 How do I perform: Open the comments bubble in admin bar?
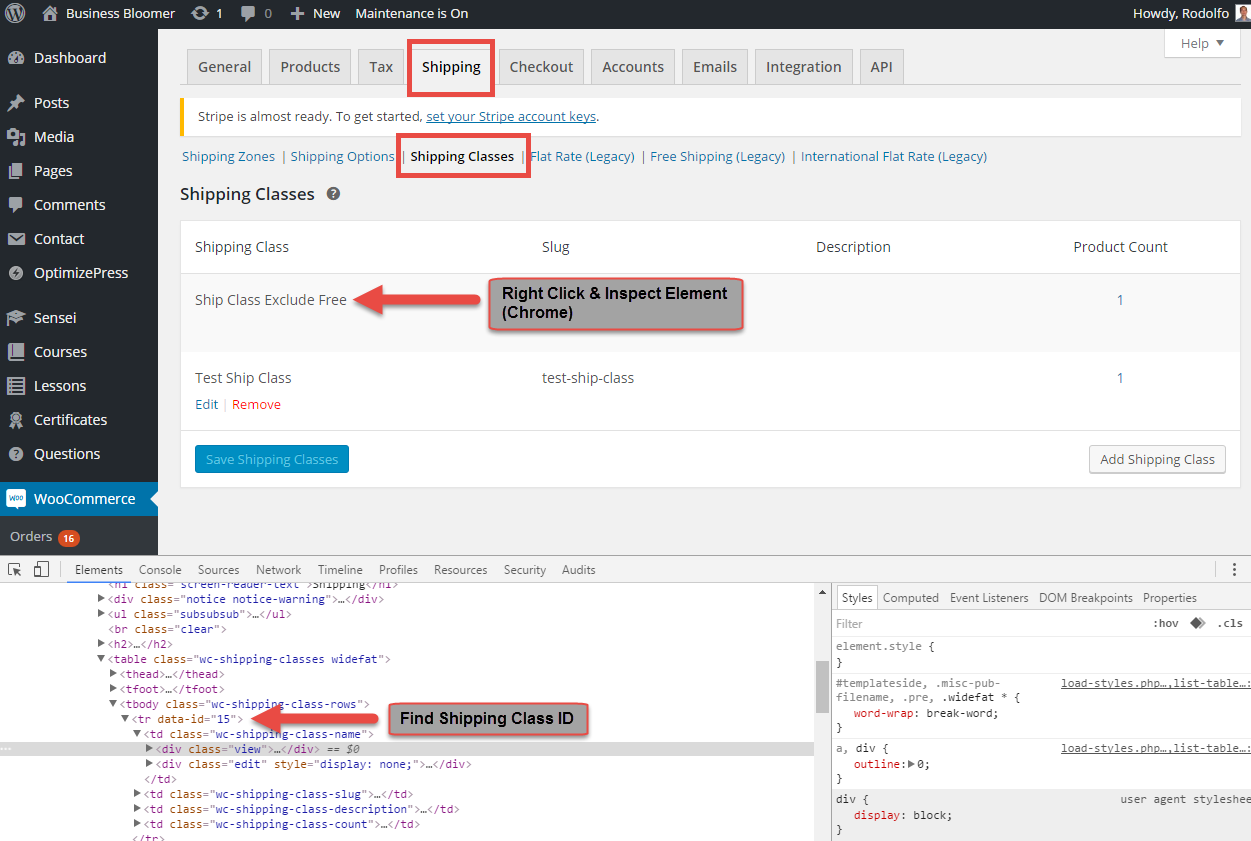pyautogui.click(x=256, y=13)
